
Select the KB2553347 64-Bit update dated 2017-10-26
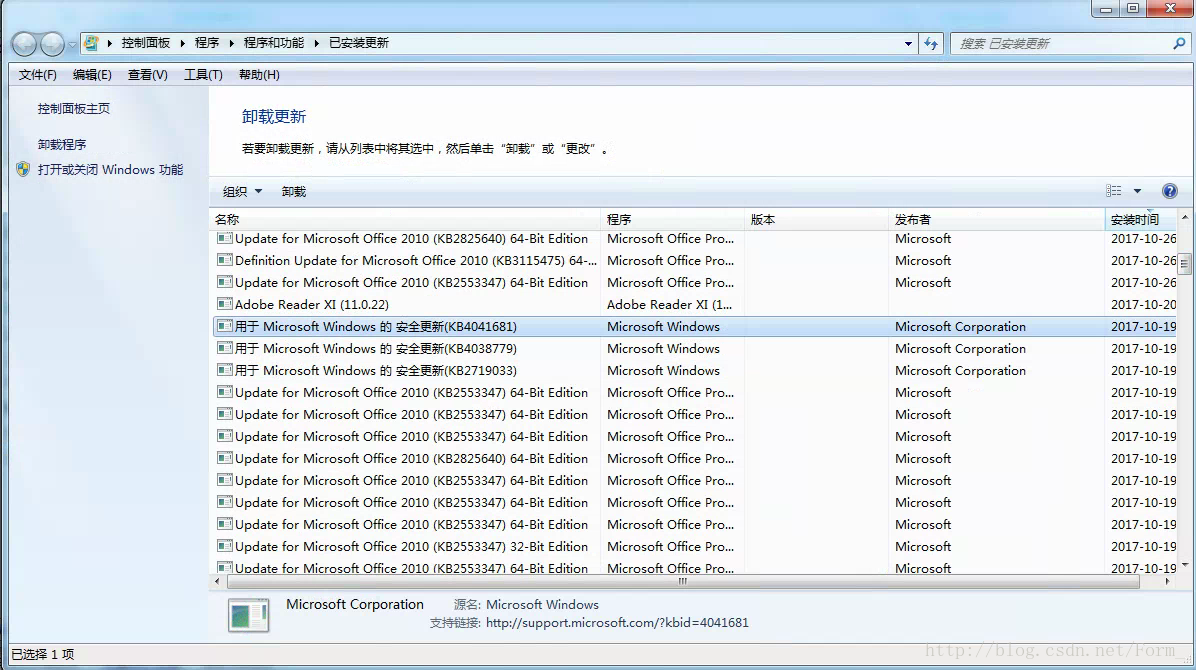(694, 282)
